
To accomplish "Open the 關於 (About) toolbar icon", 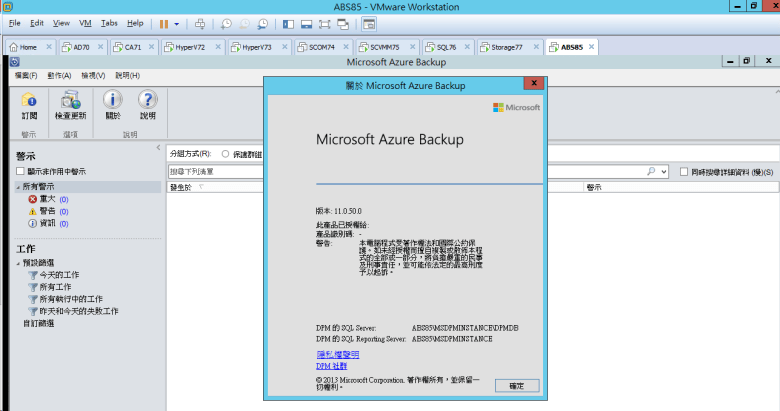I will 112,104.
